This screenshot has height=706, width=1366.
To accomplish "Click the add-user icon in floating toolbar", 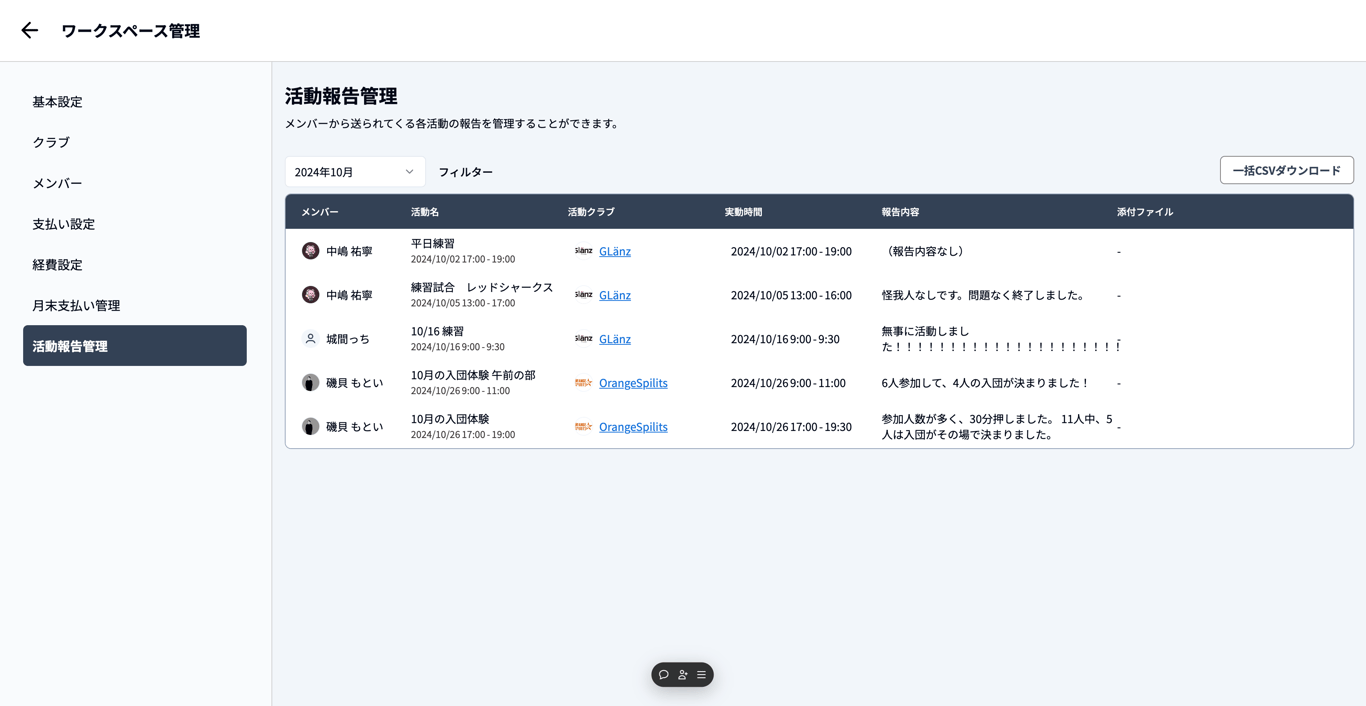I will 683,675.
